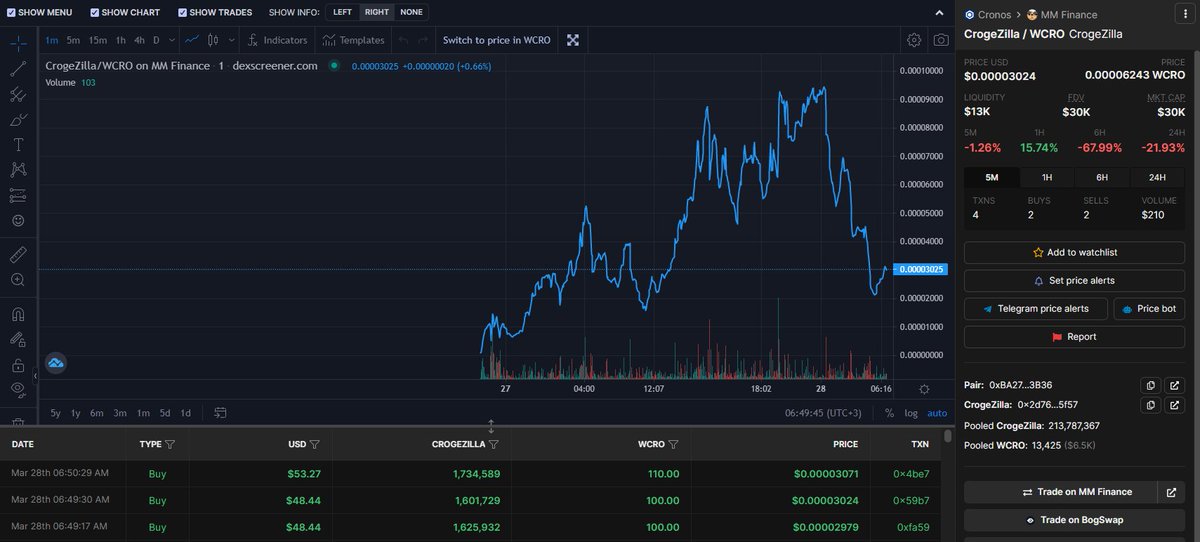
Task: Open time axis settings gear icon
Action: click(x=924, y=389)
